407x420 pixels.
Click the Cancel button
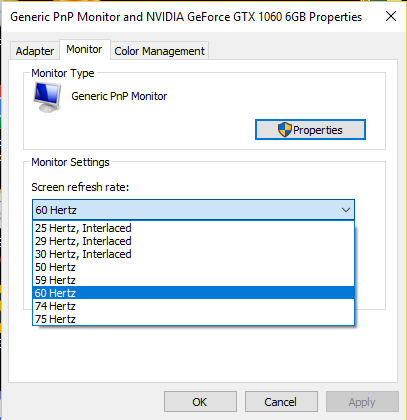tap(281, 402)
